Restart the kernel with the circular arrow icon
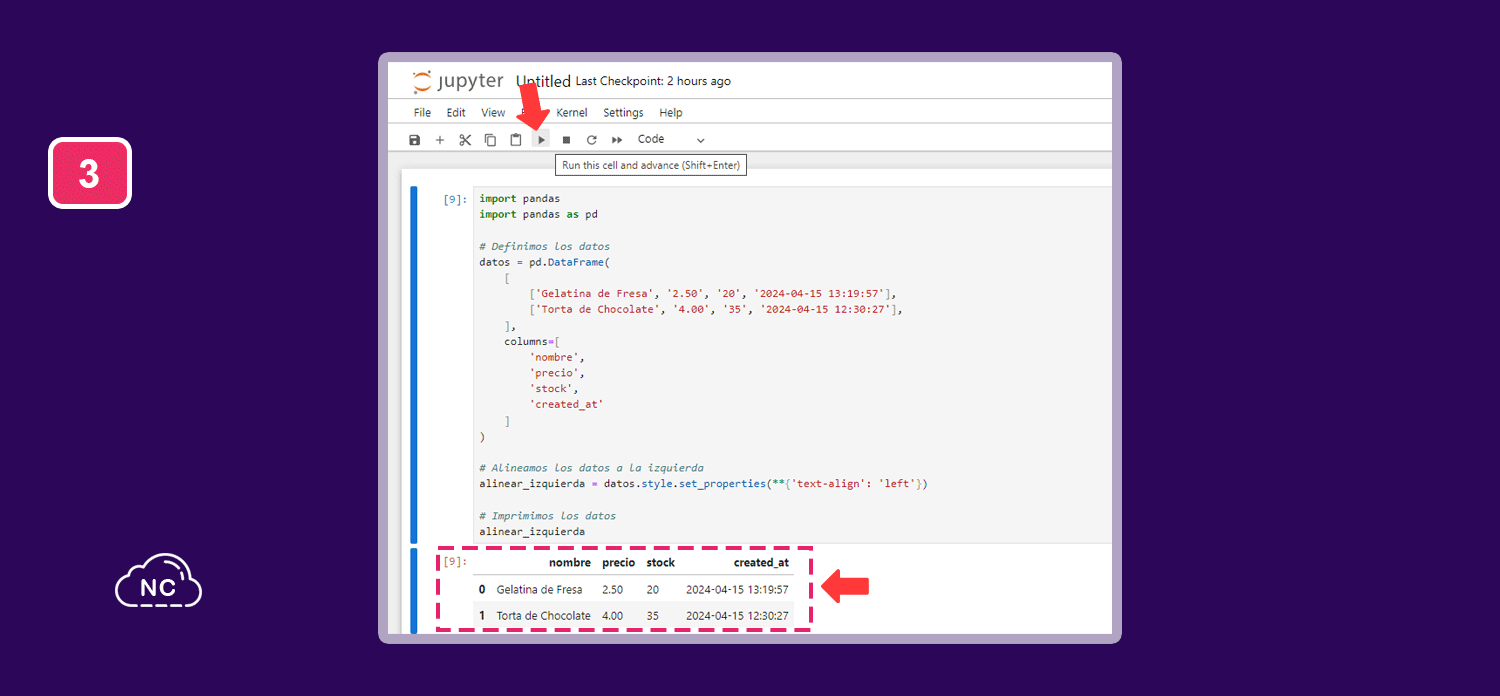1500x696 pixels. pyautogui.click(x=592, y=140)
